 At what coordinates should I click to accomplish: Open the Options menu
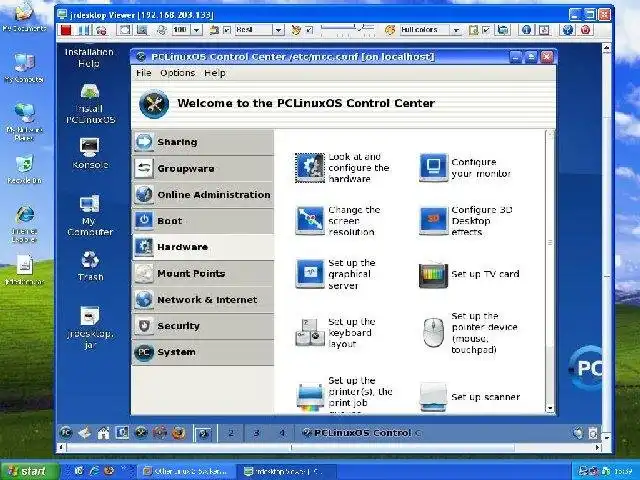pyautogui.click(x=177, y=73)
